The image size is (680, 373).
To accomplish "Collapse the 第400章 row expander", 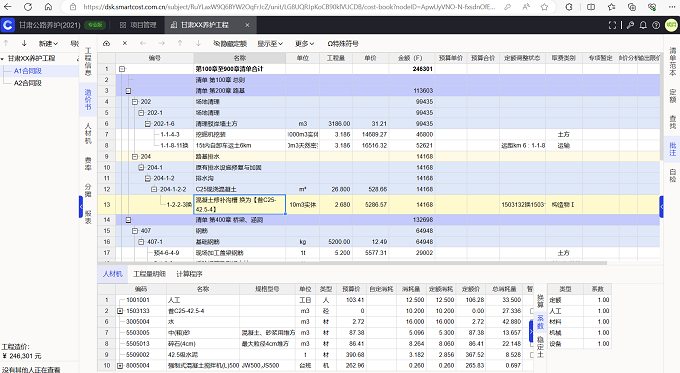I will [128, 220].
